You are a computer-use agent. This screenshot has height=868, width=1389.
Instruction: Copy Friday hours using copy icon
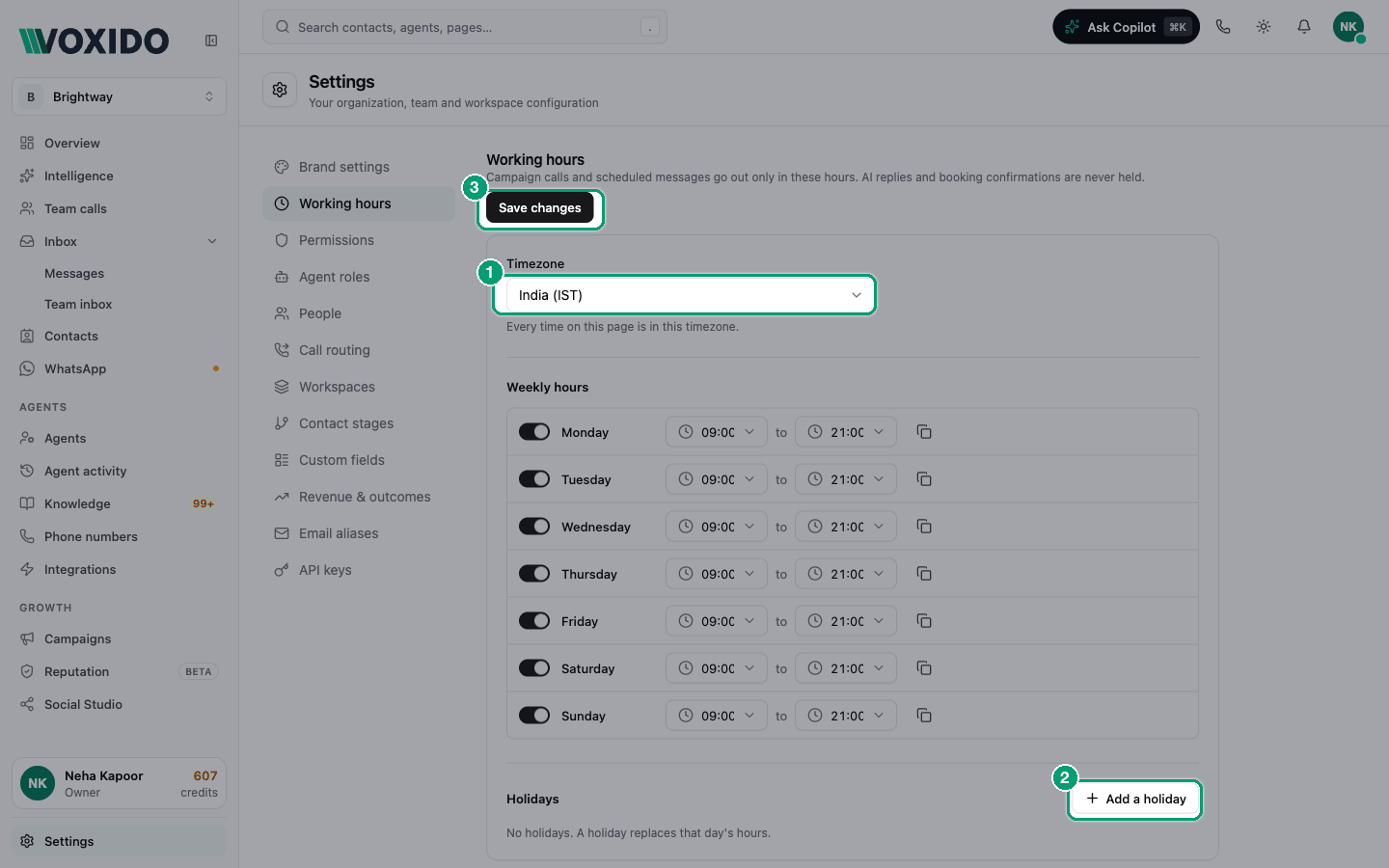coord(924,621)
